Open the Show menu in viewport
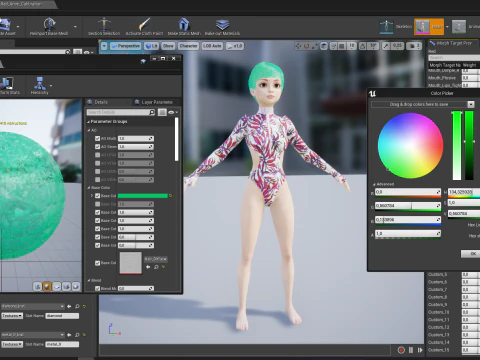The height and width of the screenshot is (360, 480). pyautogui.click(x=168, y=46)
